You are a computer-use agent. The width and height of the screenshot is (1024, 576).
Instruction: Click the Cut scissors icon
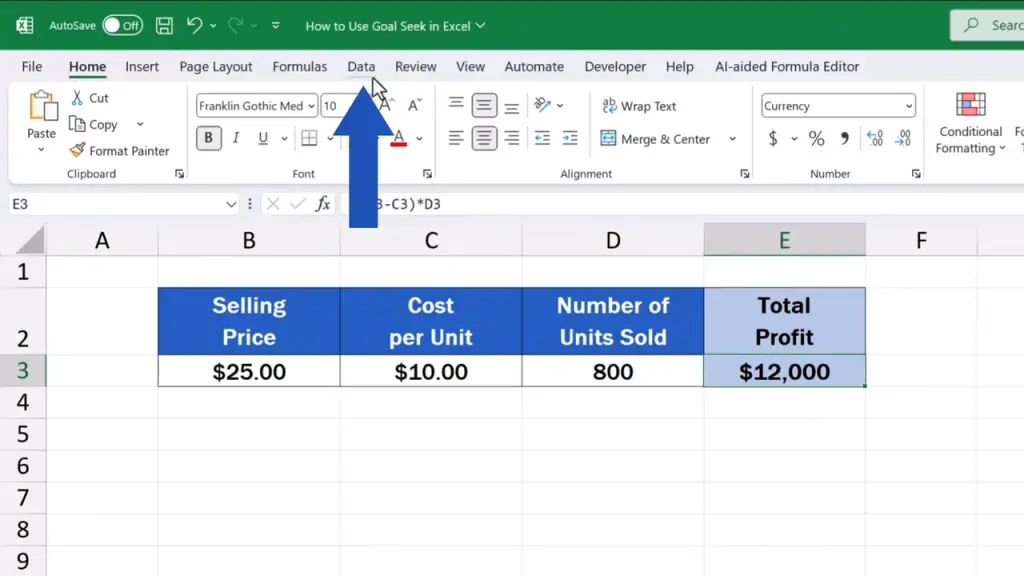click(77, 98)
